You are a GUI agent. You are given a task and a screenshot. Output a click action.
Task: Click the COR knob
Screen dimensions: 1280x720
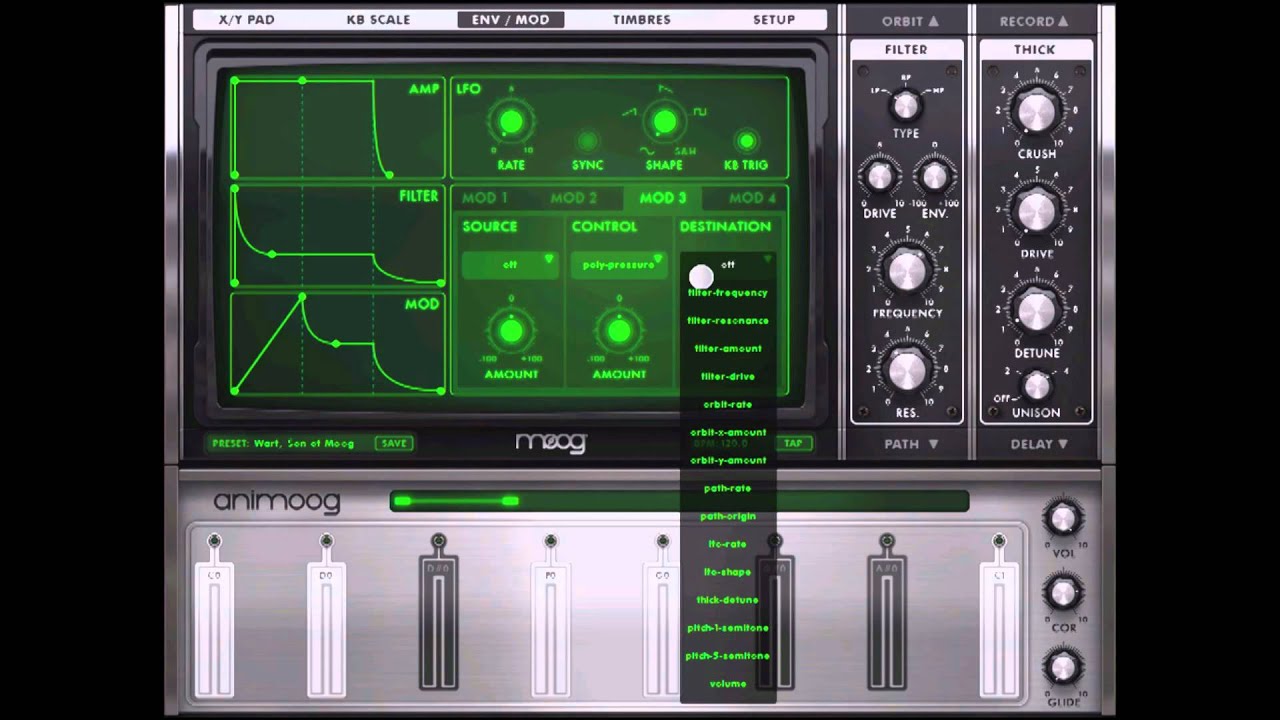tap(1063, 592)
